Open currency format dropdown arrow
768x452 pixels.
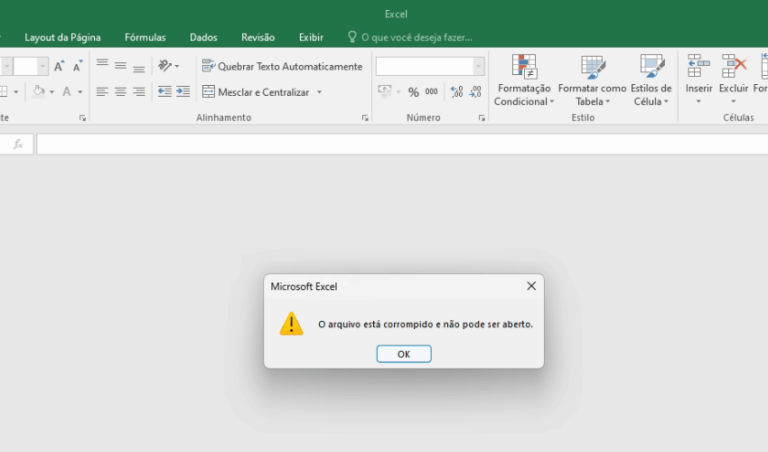[x=398, y=92]
